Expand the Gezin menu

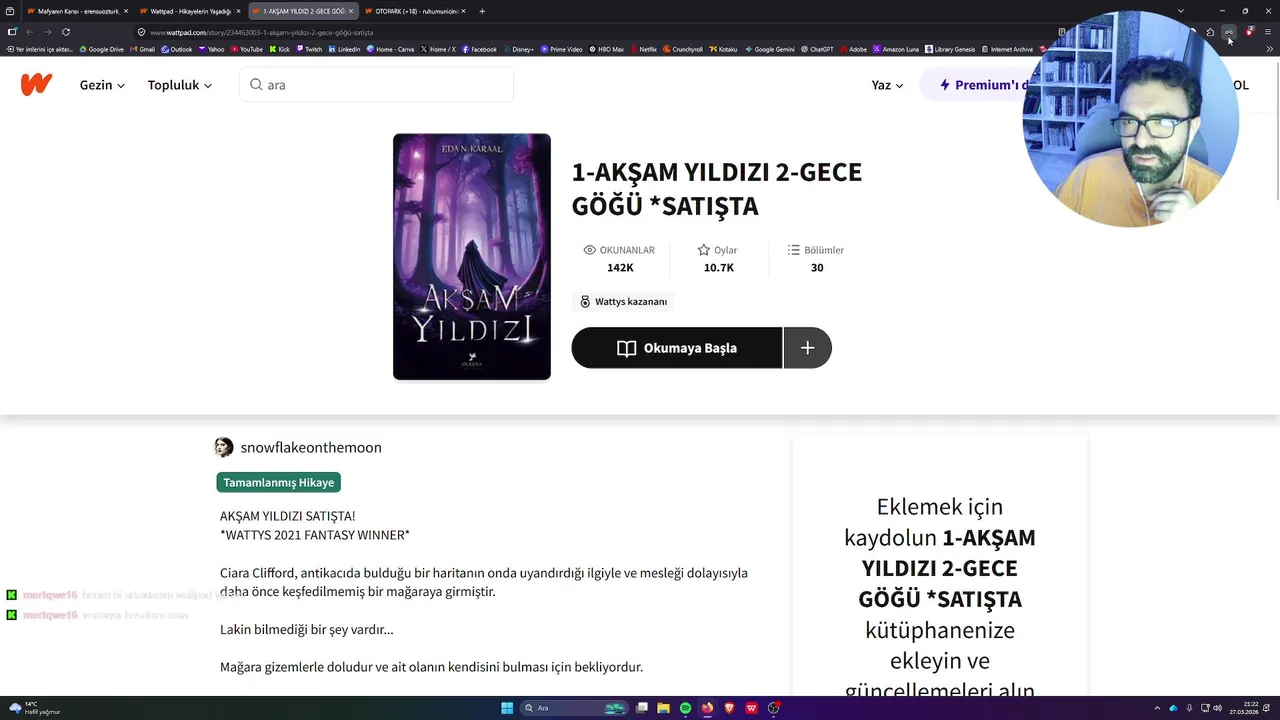[102, 85]
